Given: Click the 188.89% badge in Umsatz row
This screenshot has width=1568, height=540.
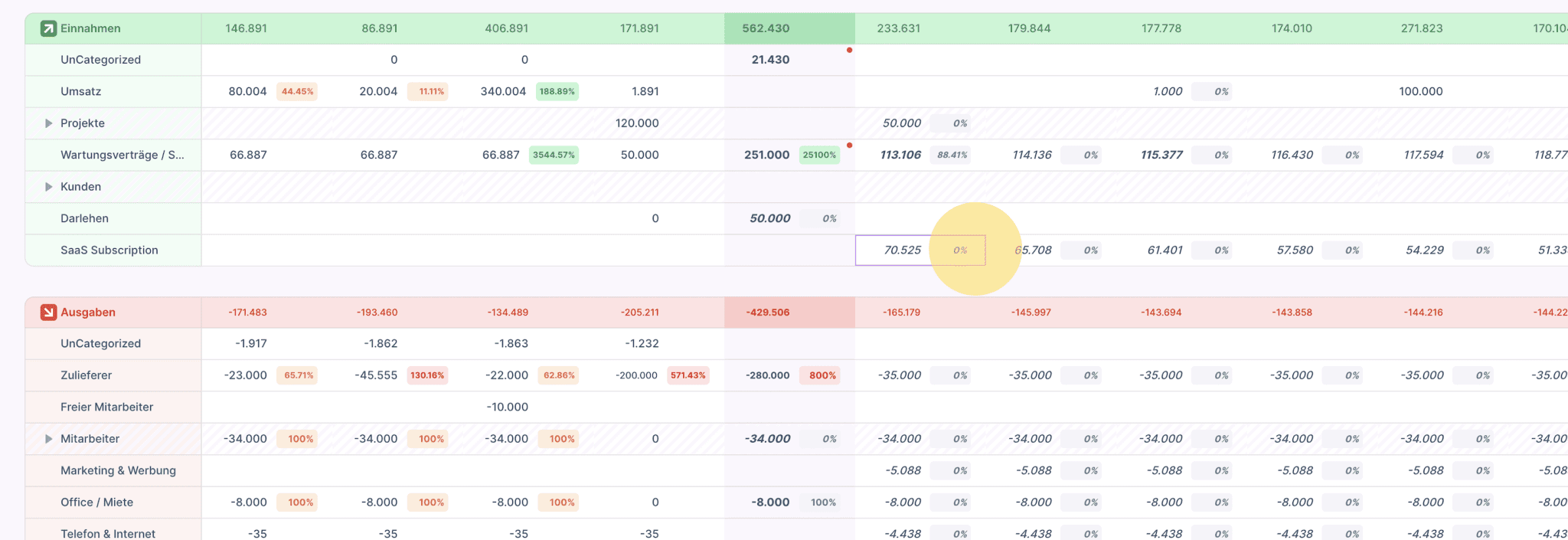Looking at the screenshot, I should click(x=557, y=91).
